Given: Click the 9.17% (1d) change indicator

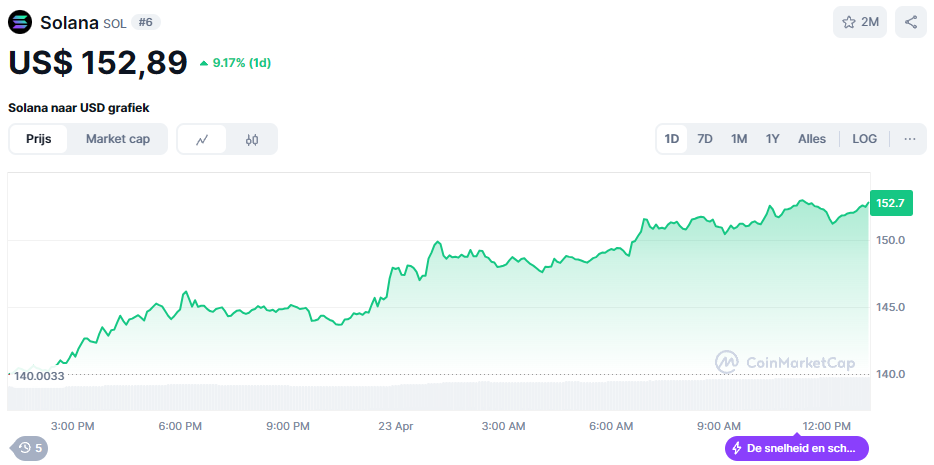Looking at the screenshot, I should 236,63.
